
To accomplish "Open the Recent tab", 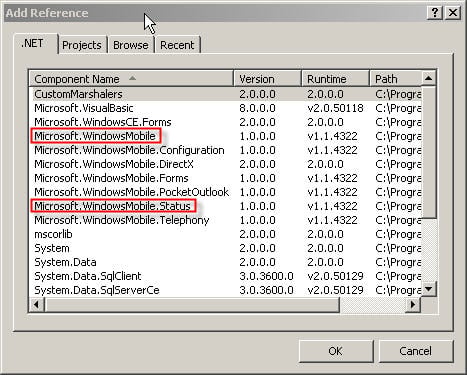I will pyautogui.click(x=177, y=45).
